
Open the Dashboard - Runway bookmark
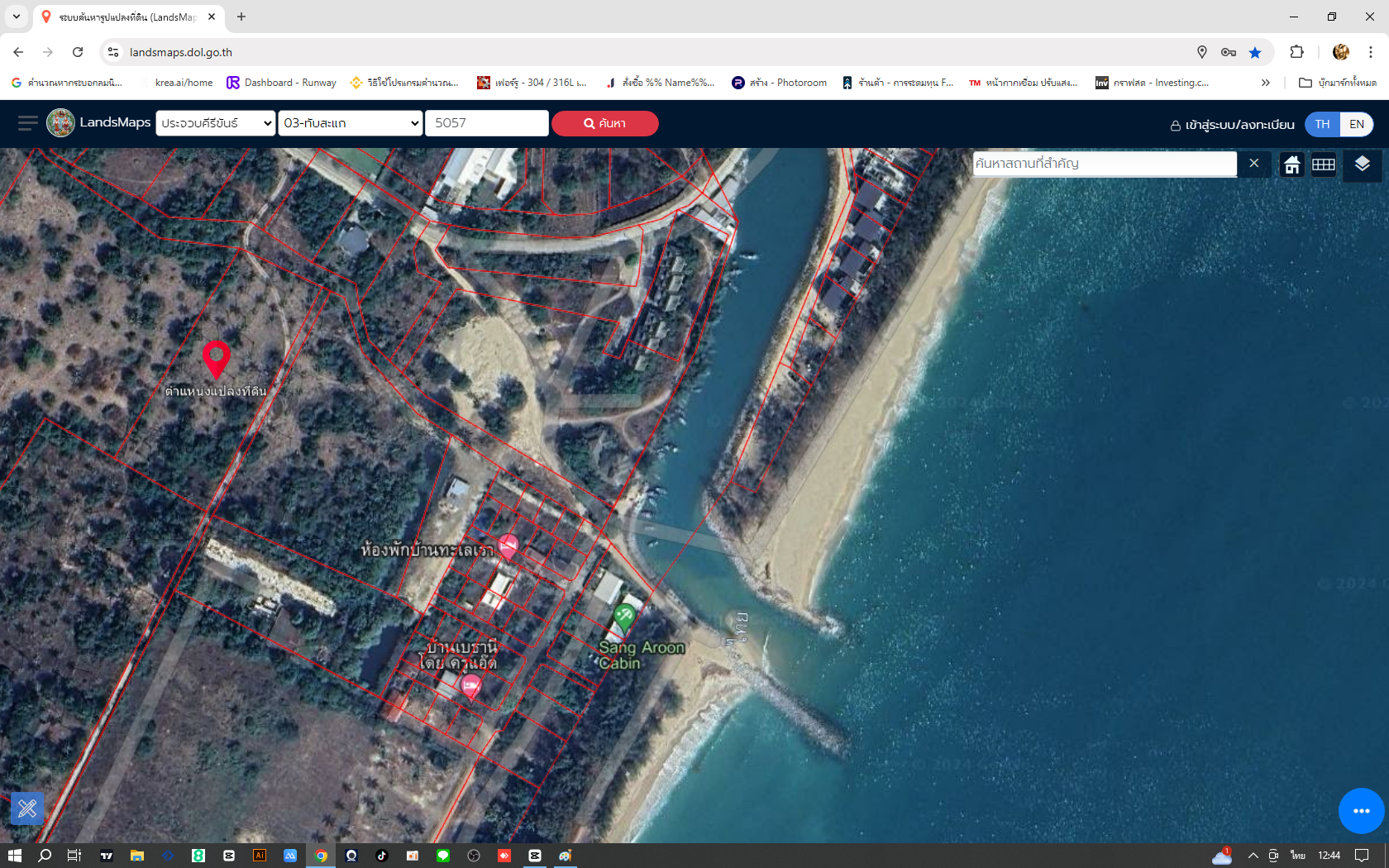[x=282, y=83]
